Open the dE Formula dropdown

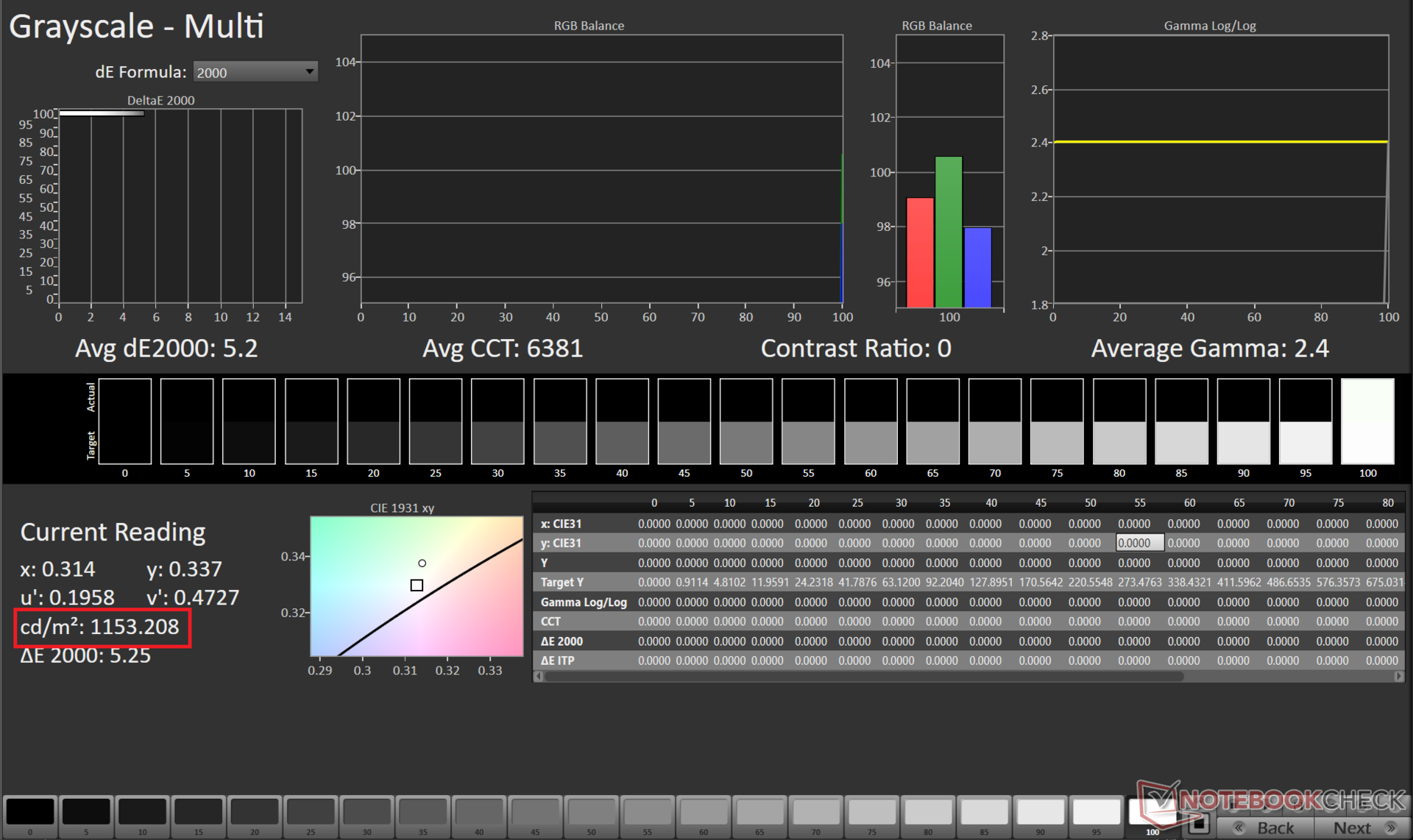[x=255, y=72]
